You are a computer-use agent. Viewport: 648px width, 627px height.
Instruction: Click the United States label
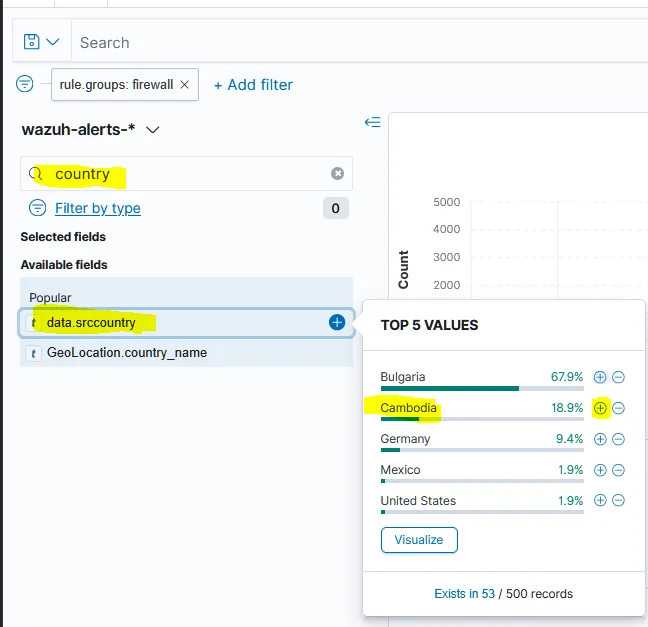click(x=418, y=501)
